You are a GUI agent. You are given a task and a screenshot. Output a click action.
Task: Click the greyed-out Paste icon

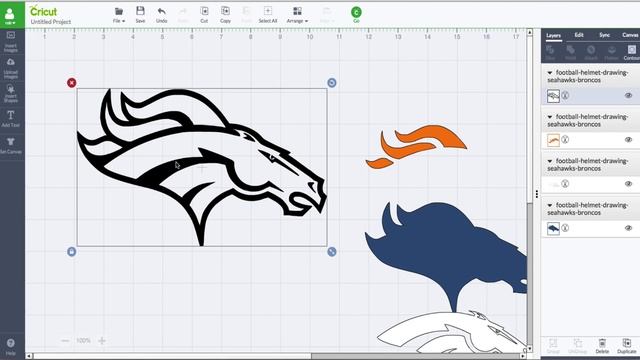[247, 15]
